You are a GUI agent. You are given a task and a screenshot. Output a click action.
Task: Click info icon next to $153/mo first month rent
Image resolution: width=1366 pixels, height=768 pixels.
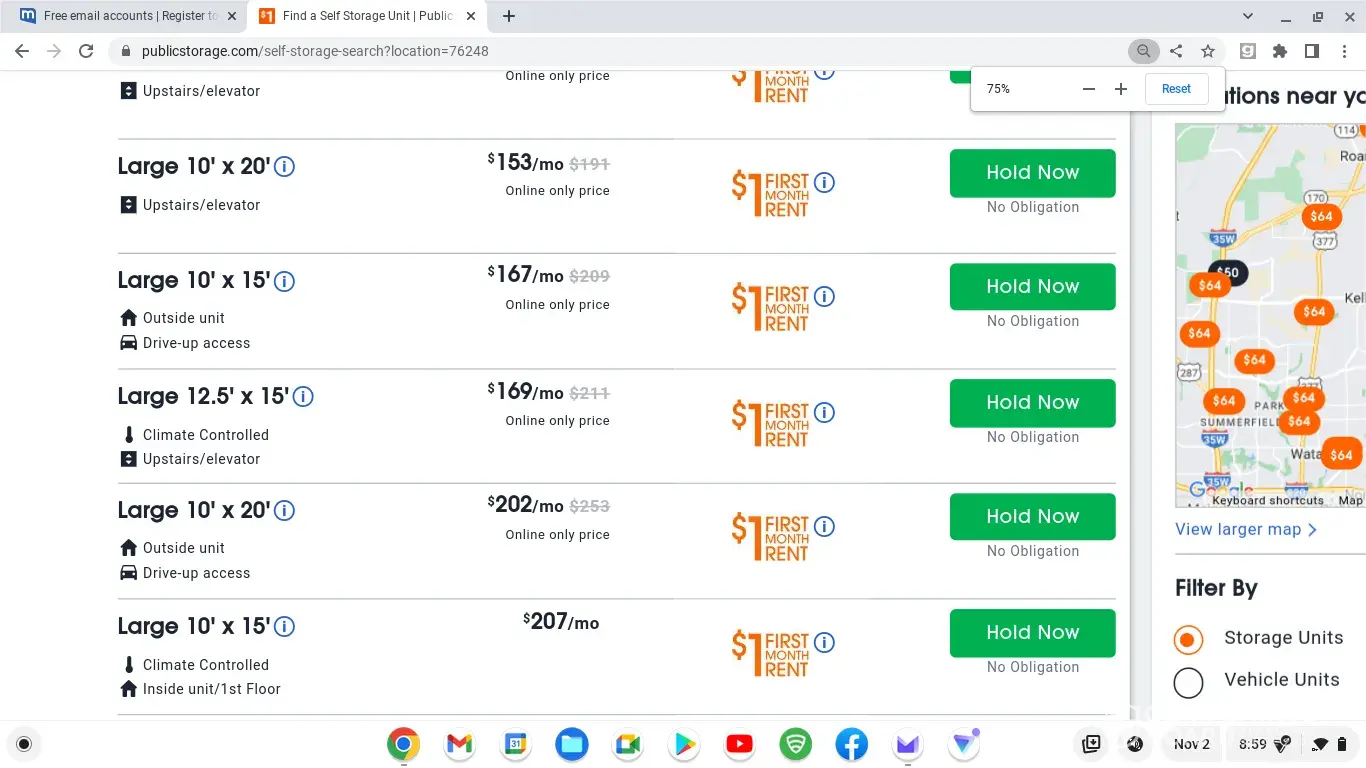tap(824, 183)
